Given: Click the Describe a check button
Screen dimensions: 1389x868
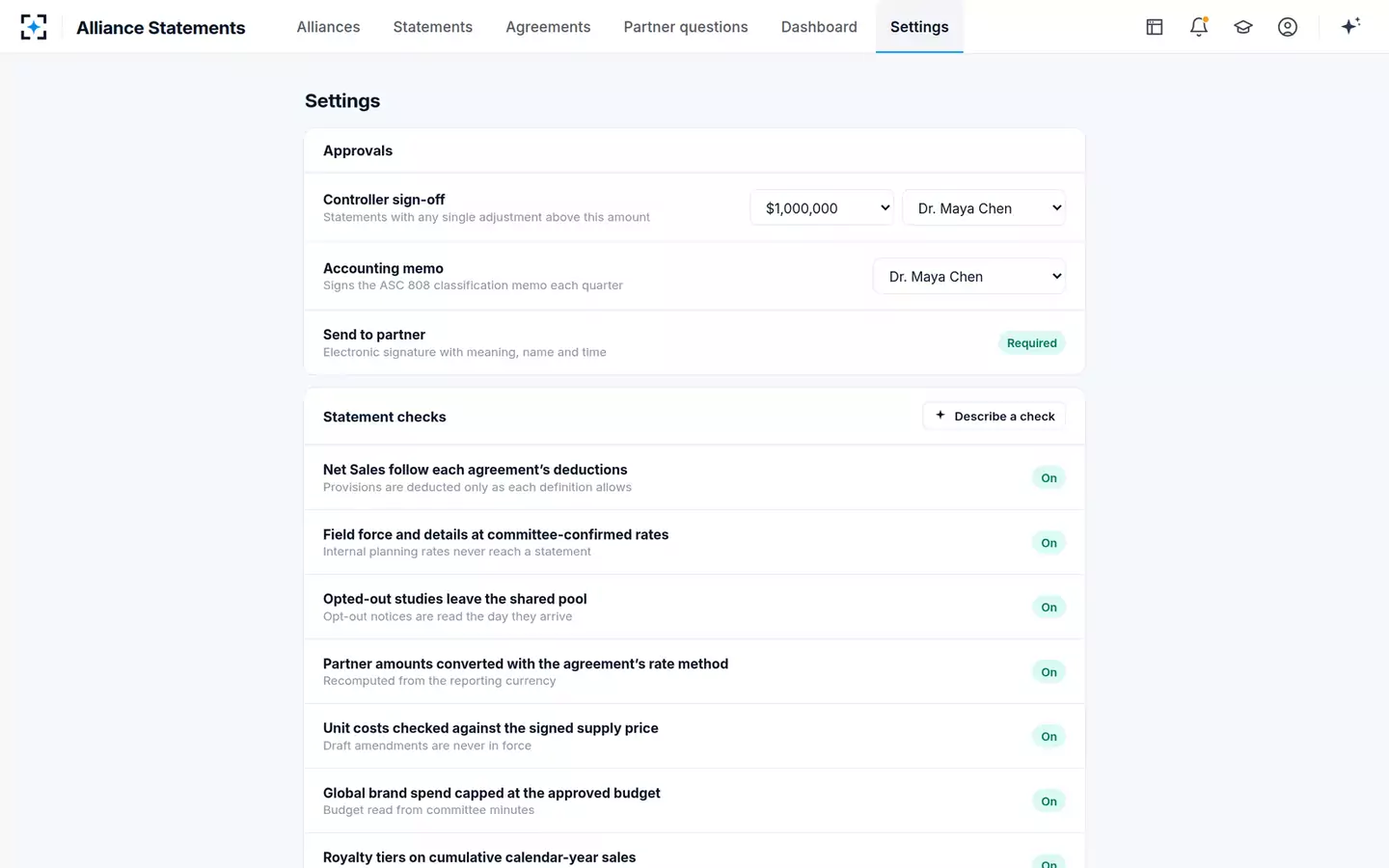Looking at the screenshot, I should (x=994, y=417).
